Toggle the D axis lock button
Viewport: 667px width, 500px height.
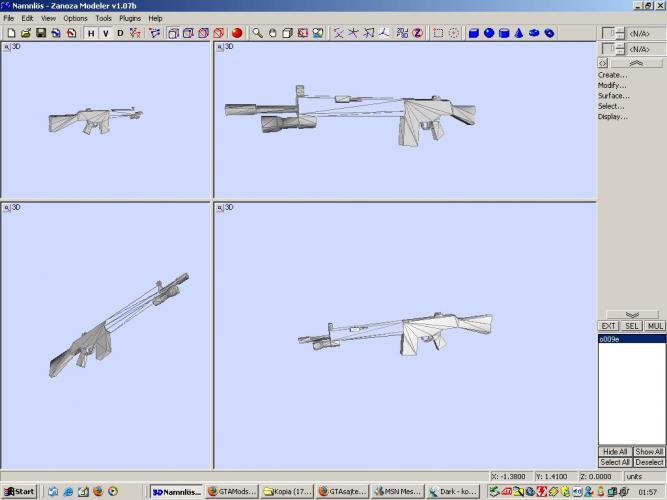tap(121, 33)
